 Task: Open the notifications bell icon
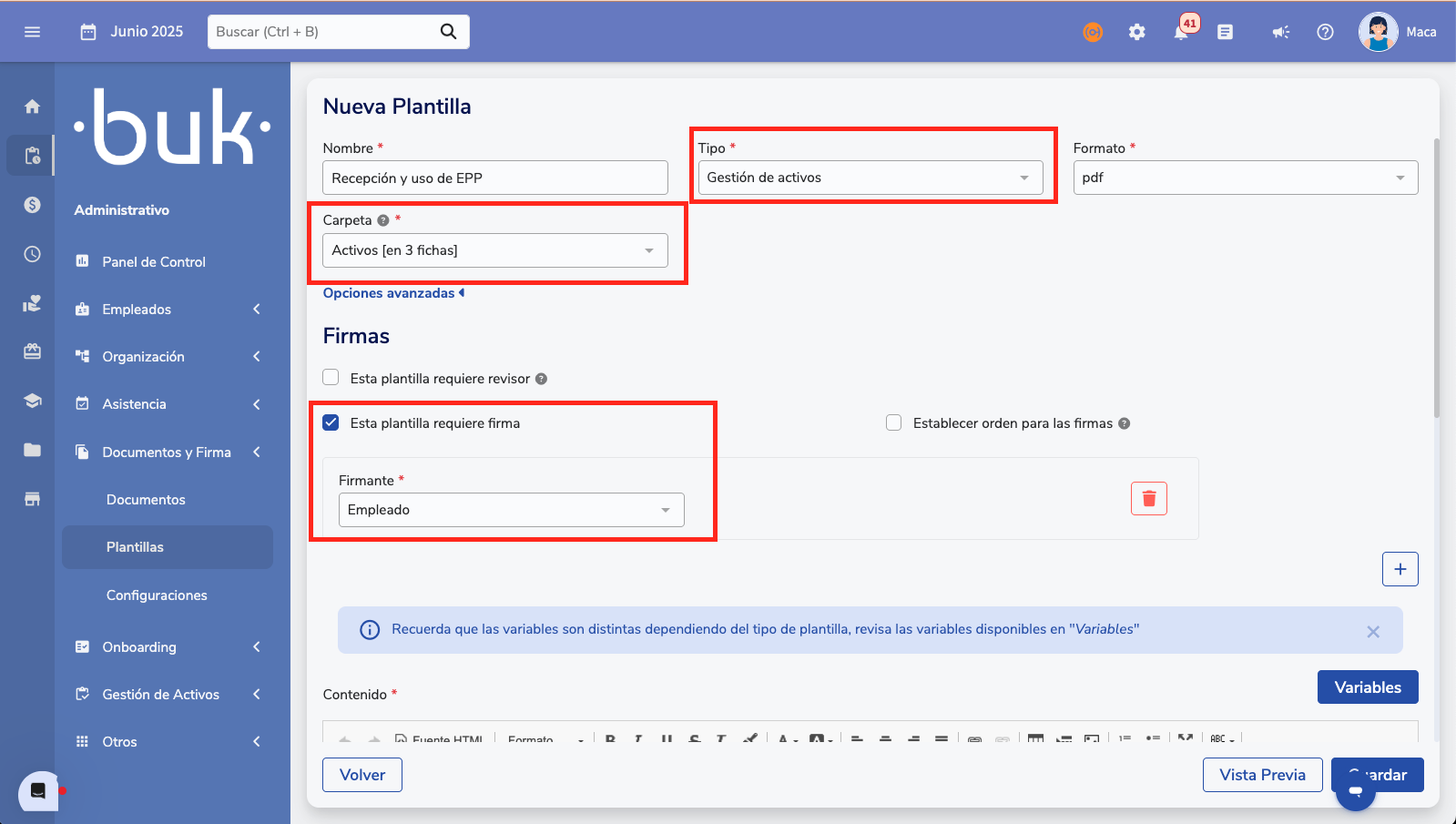(1181, 32)
